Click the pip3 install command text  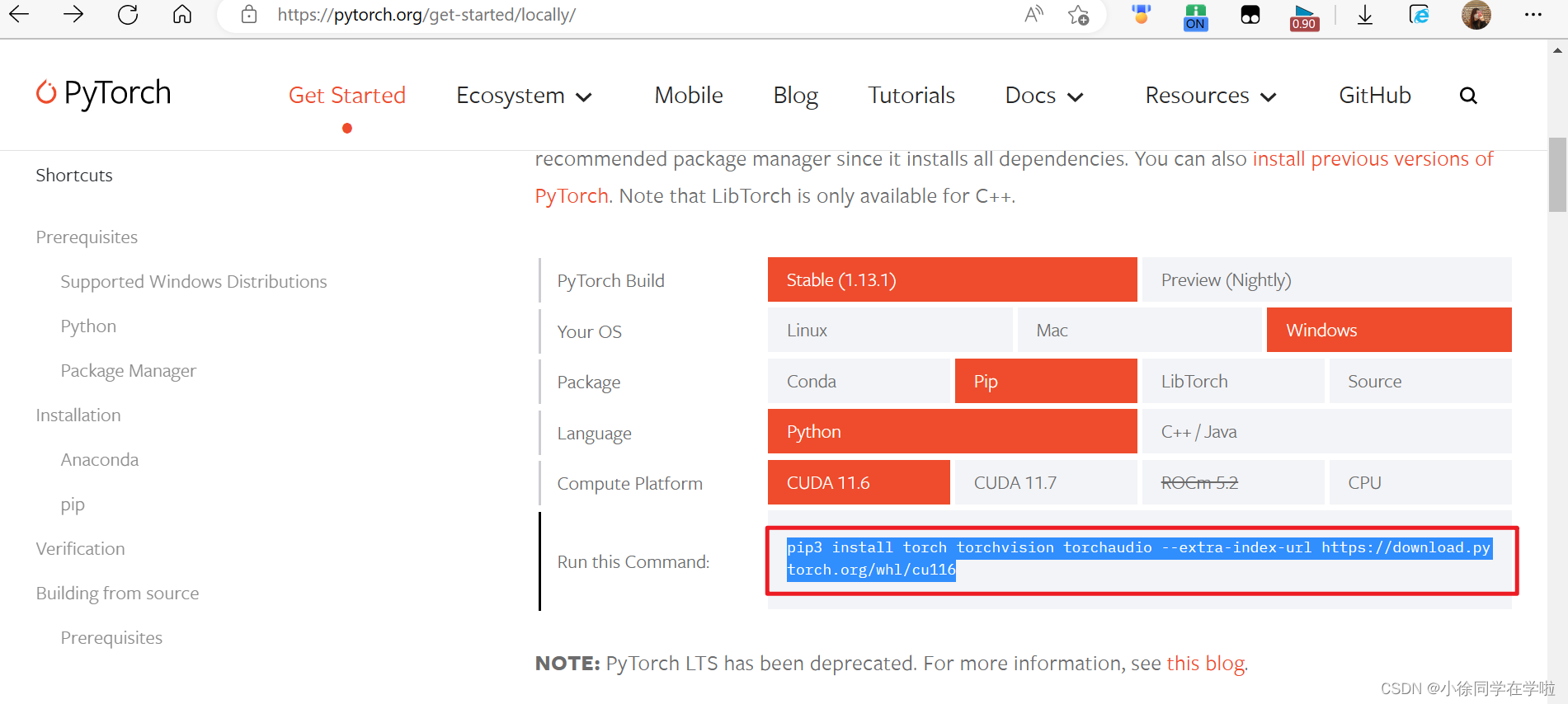pyautogui.click(x=1138, y=558)
